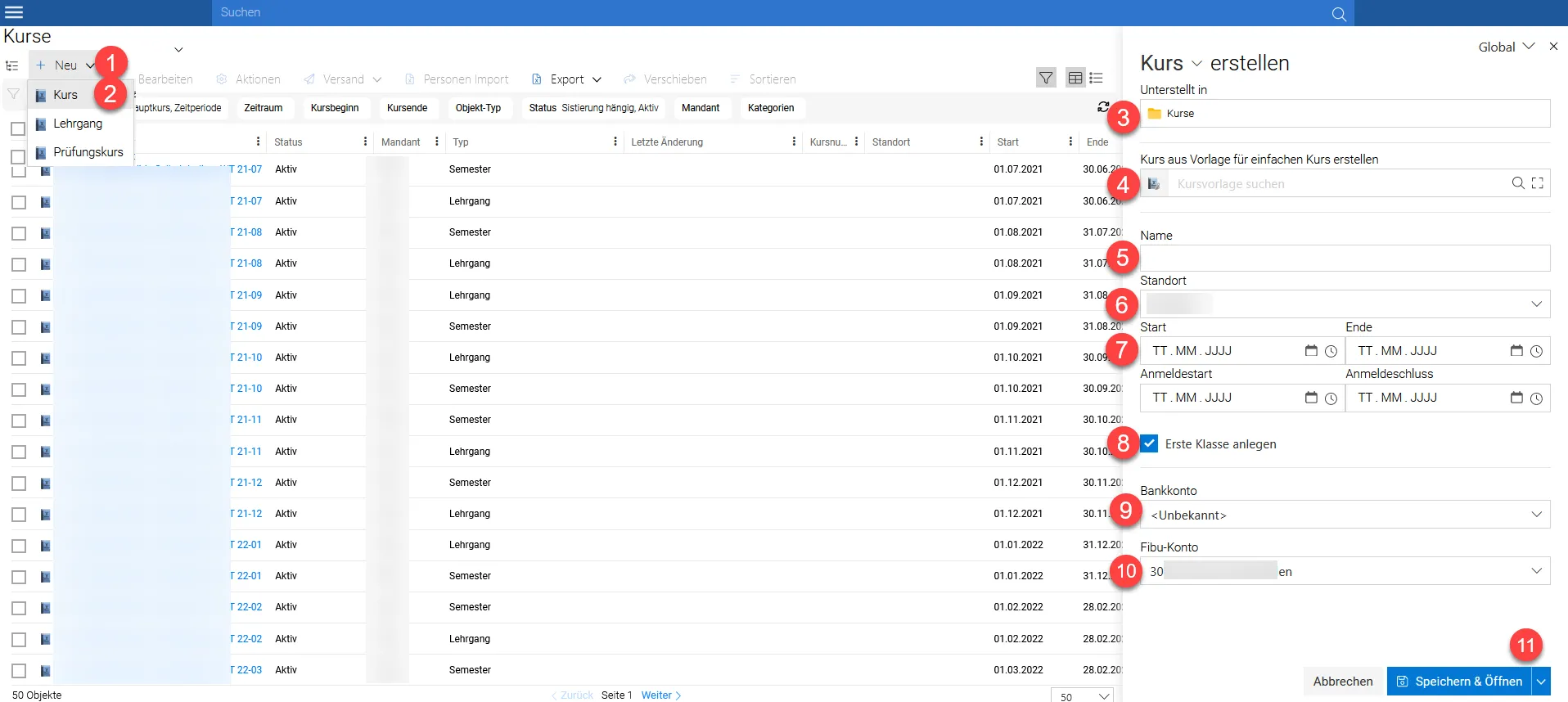This screenshot has width=1568, height=702.
Task: Open time picker for Ende field
Action: pyautogui.click(x=1537, y=351)
